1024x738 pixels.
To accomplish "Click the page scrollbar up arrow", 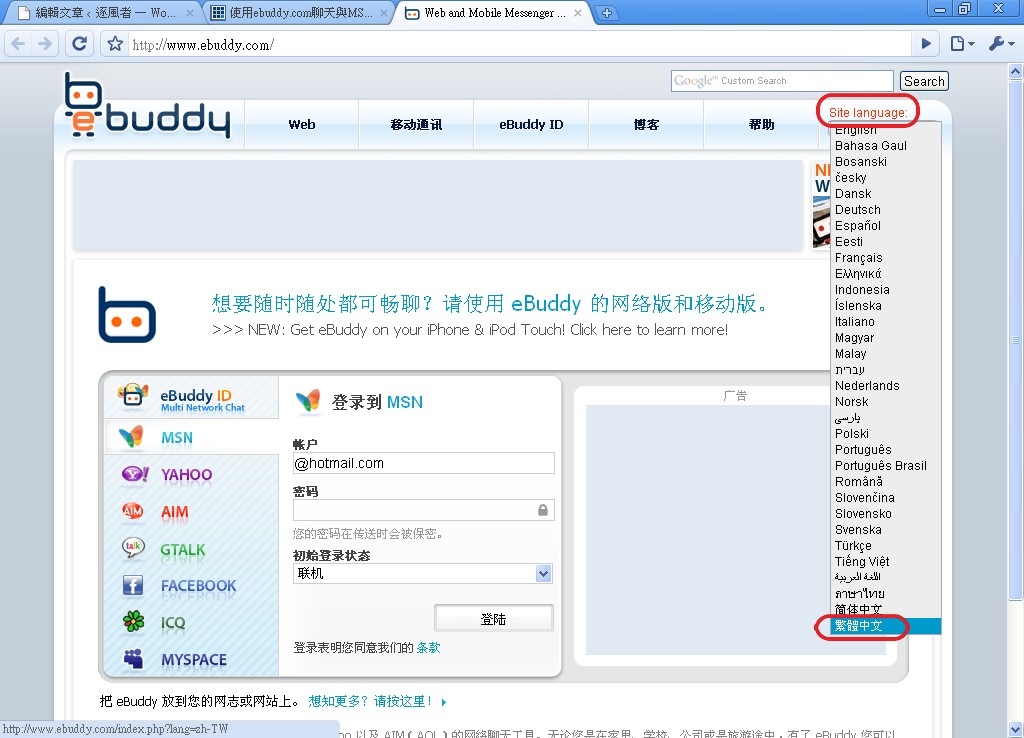I will tap(1015, 71).
